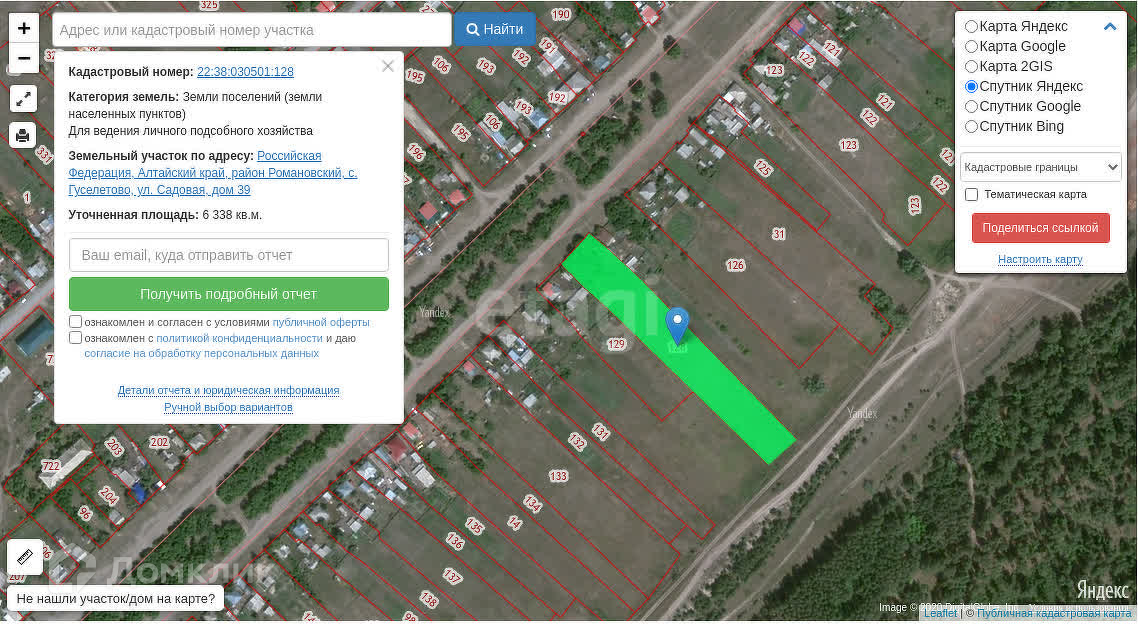This screenshot has width=1138, height=628.
Task: Open cadastral number 22:38:030501:128 link
Action: pyautogui.click(x=245, y=72)
